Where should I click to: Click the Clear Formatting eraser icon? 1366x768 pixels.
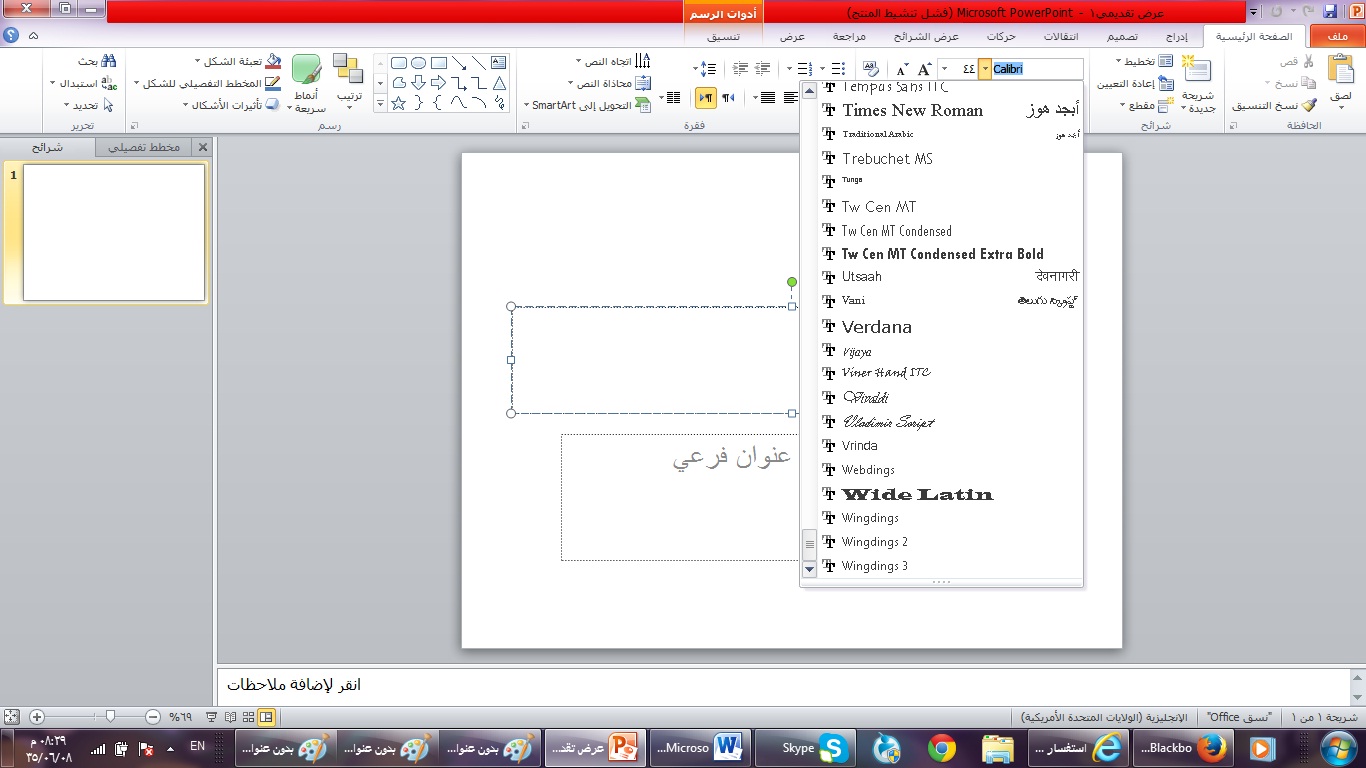tap(870, 69)
